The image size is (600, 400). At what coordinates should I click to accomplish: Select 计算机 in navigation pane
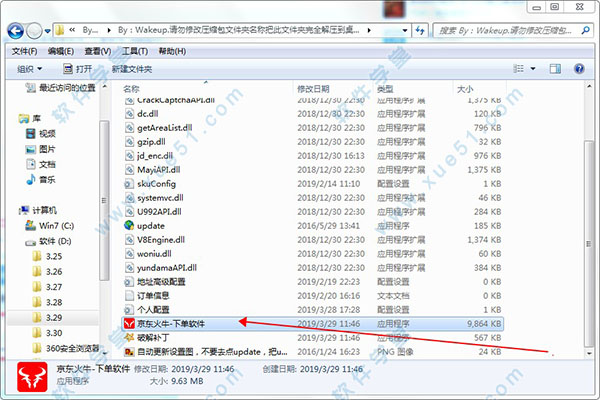[x=38, y=211]
